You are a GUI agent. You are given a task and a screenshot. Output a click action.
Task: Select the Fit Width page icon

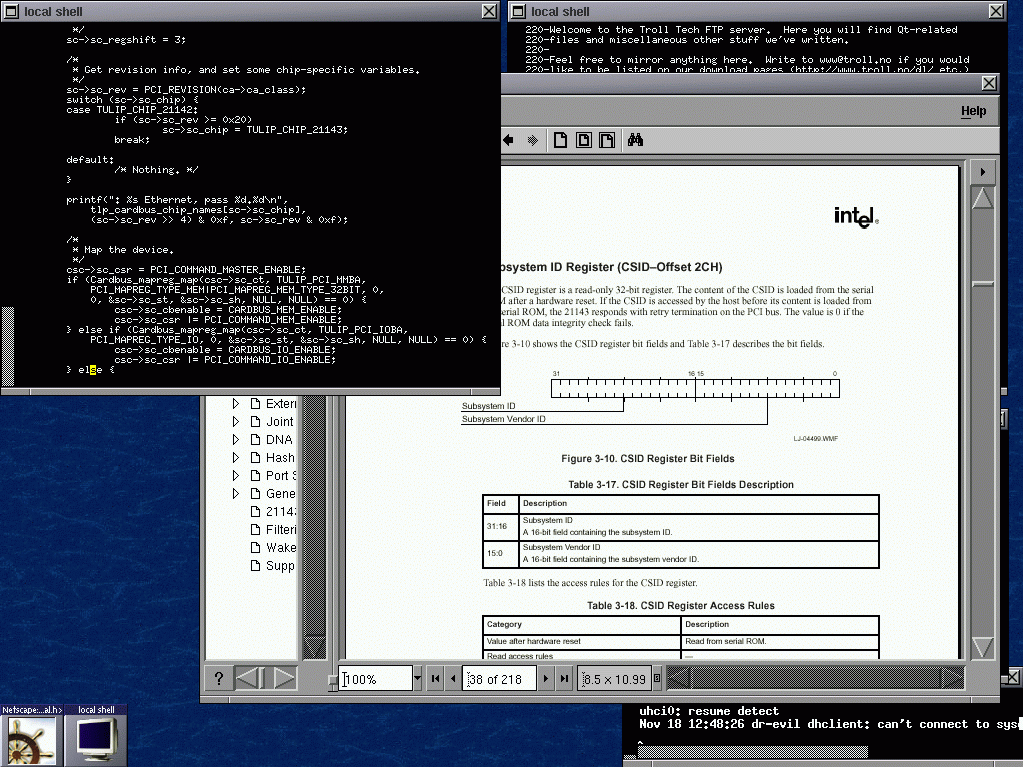(x=607, y=141)
